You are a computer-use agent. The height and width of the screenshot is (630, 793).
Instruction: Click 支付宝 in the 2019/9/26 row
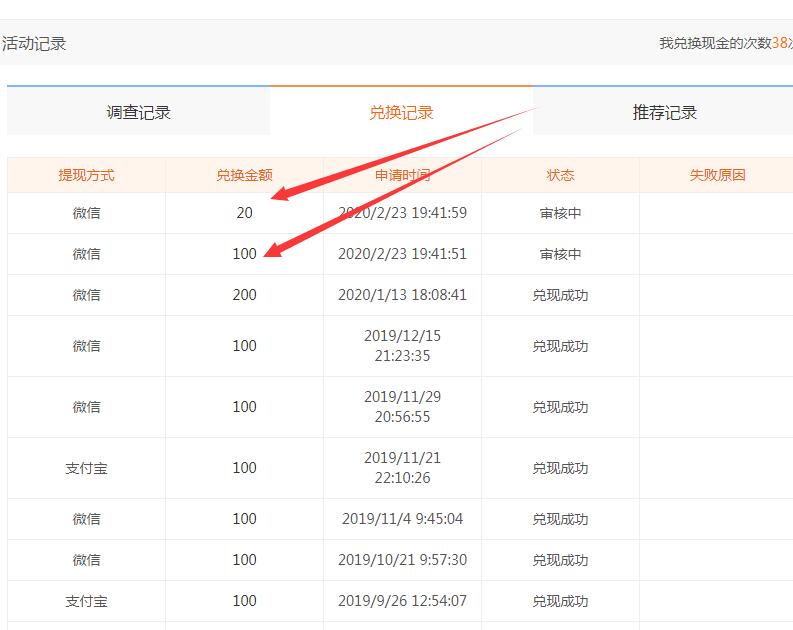pos(86,601)
